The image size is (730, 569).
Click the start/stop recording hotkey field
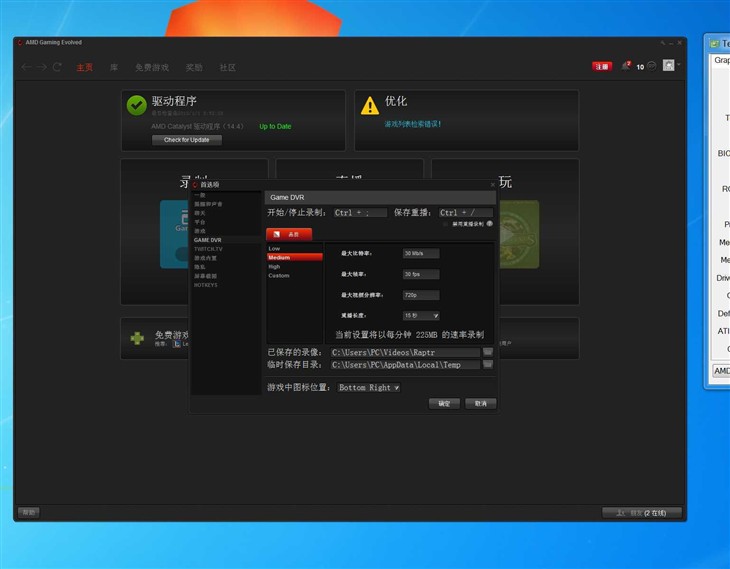360,213
